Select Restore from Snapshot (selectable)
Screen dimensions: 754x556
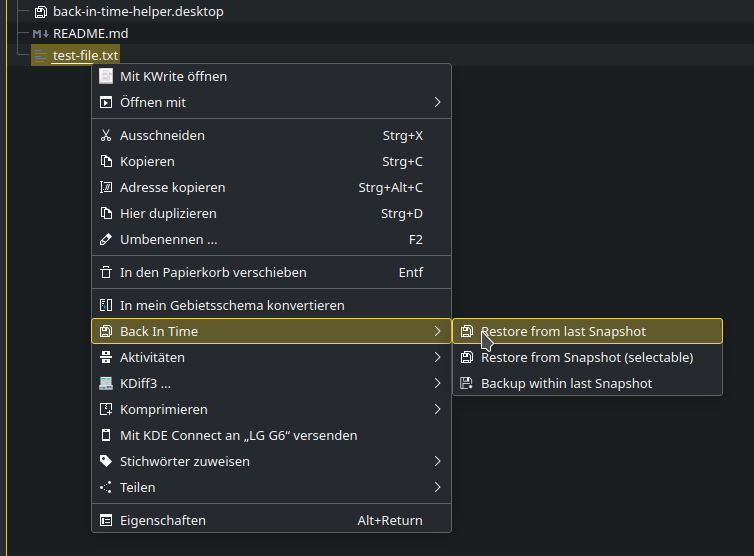click(x=588, y=357)
